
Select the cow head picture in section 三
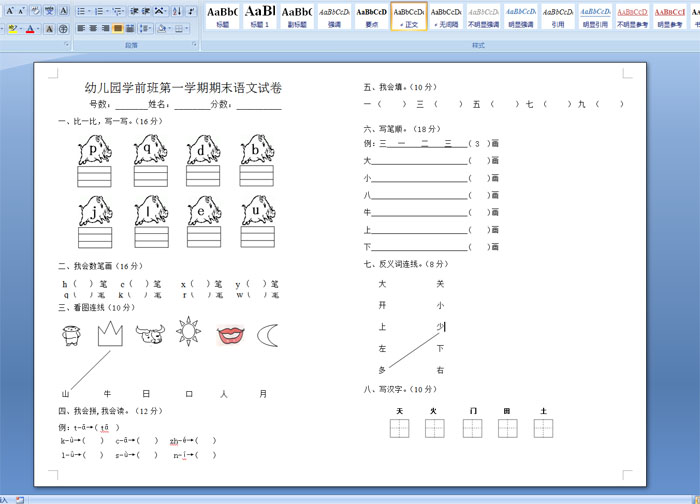[x=150, y=334]
